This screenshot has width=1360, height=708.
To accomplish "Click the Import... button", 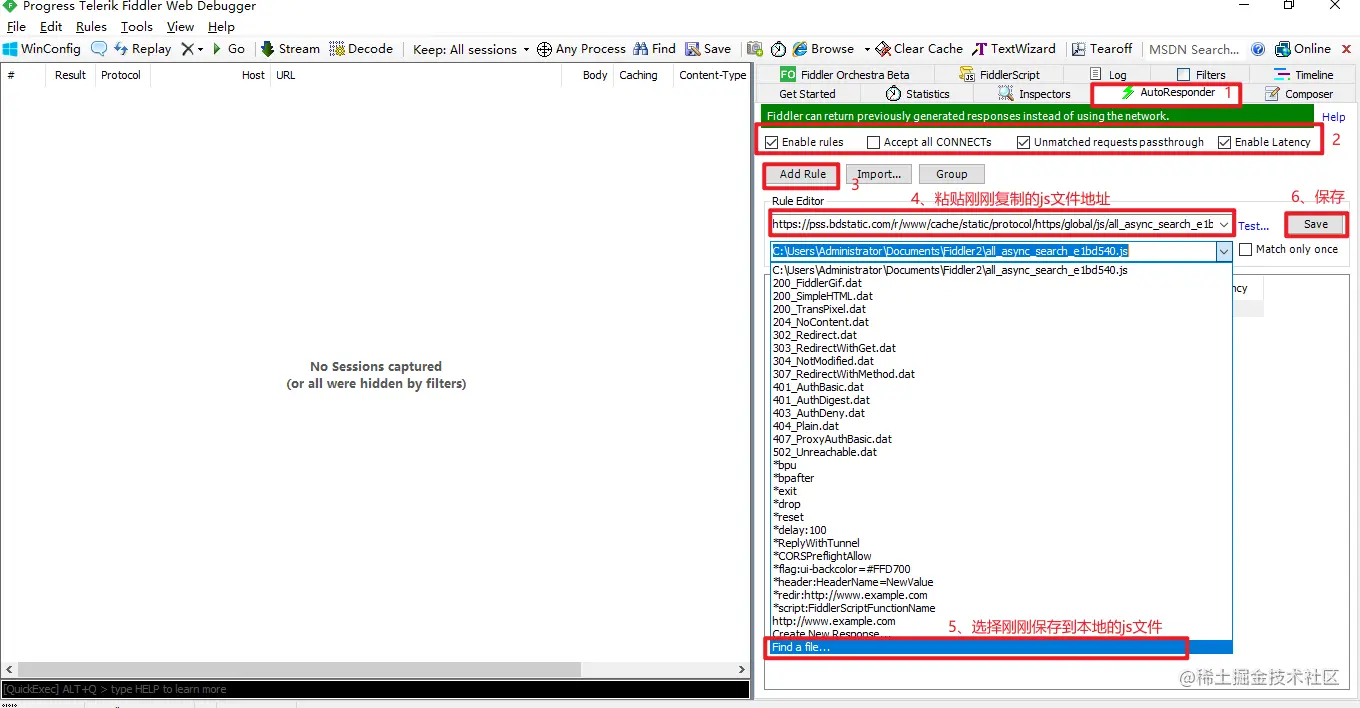I will pyautogui.click(x=879, y=174).
